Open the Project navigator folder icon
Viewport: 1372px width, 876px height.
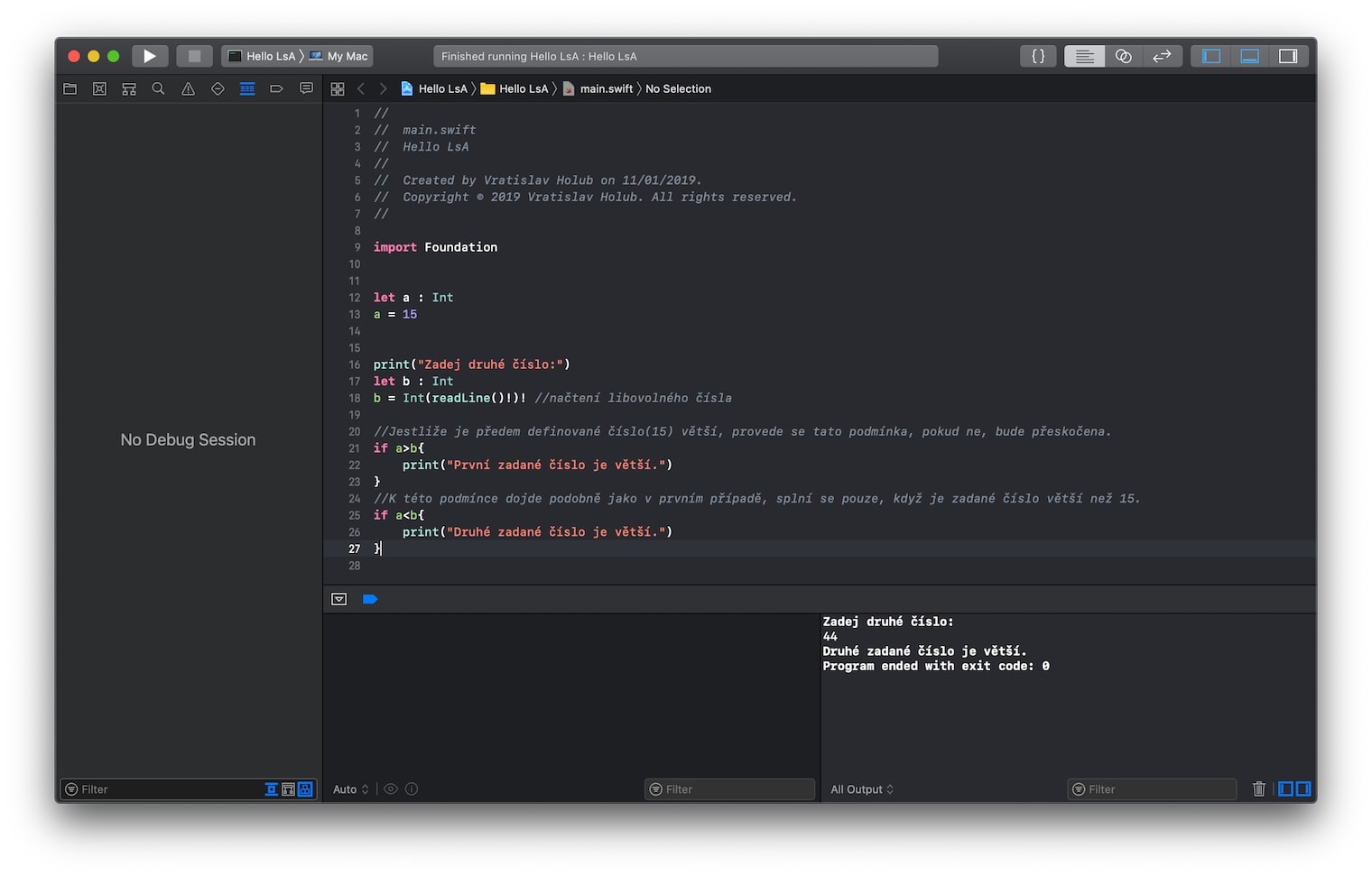[70, 88]
